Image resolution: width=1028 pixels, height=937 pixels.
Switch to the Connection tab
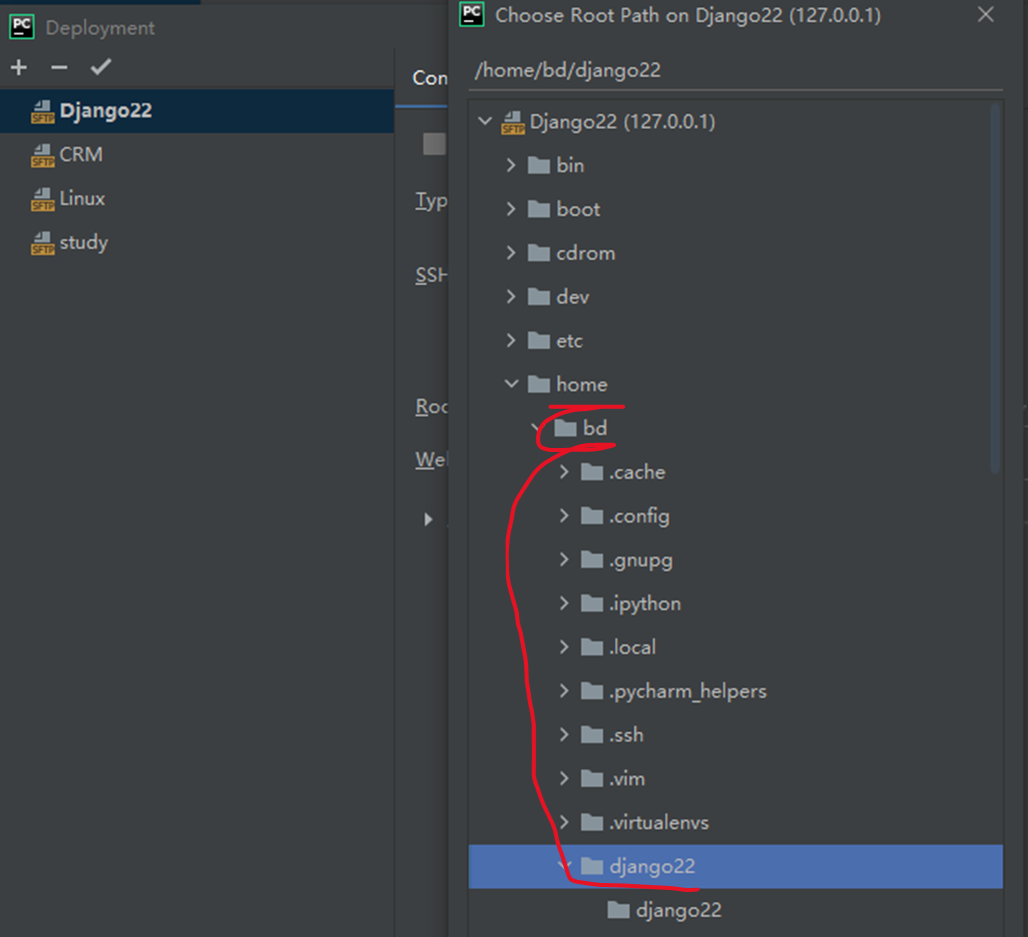[430, 78]
